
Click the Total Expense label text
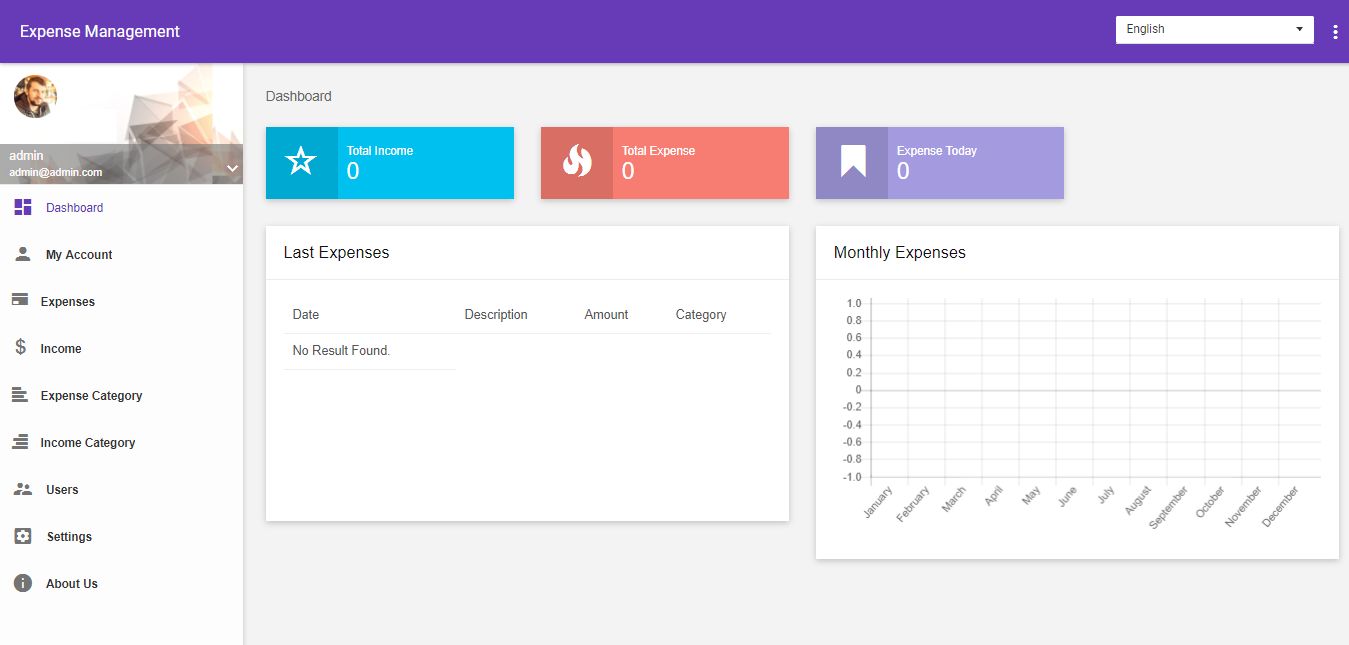[x=658, y=151]
